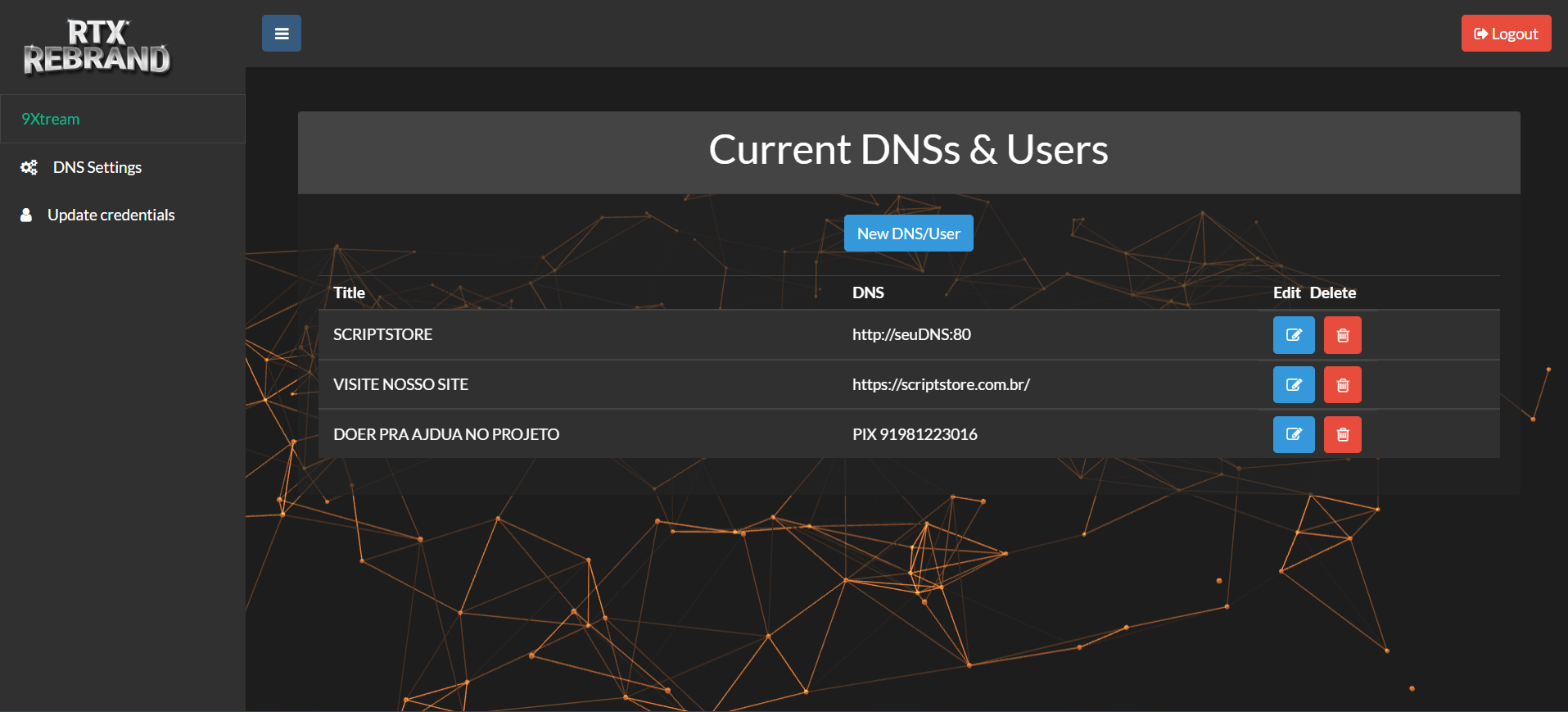Edit the DOER PRA AJDUA NO PROJETO row
Viewport: 1568px width, 712px height.
pos(1293,435)
